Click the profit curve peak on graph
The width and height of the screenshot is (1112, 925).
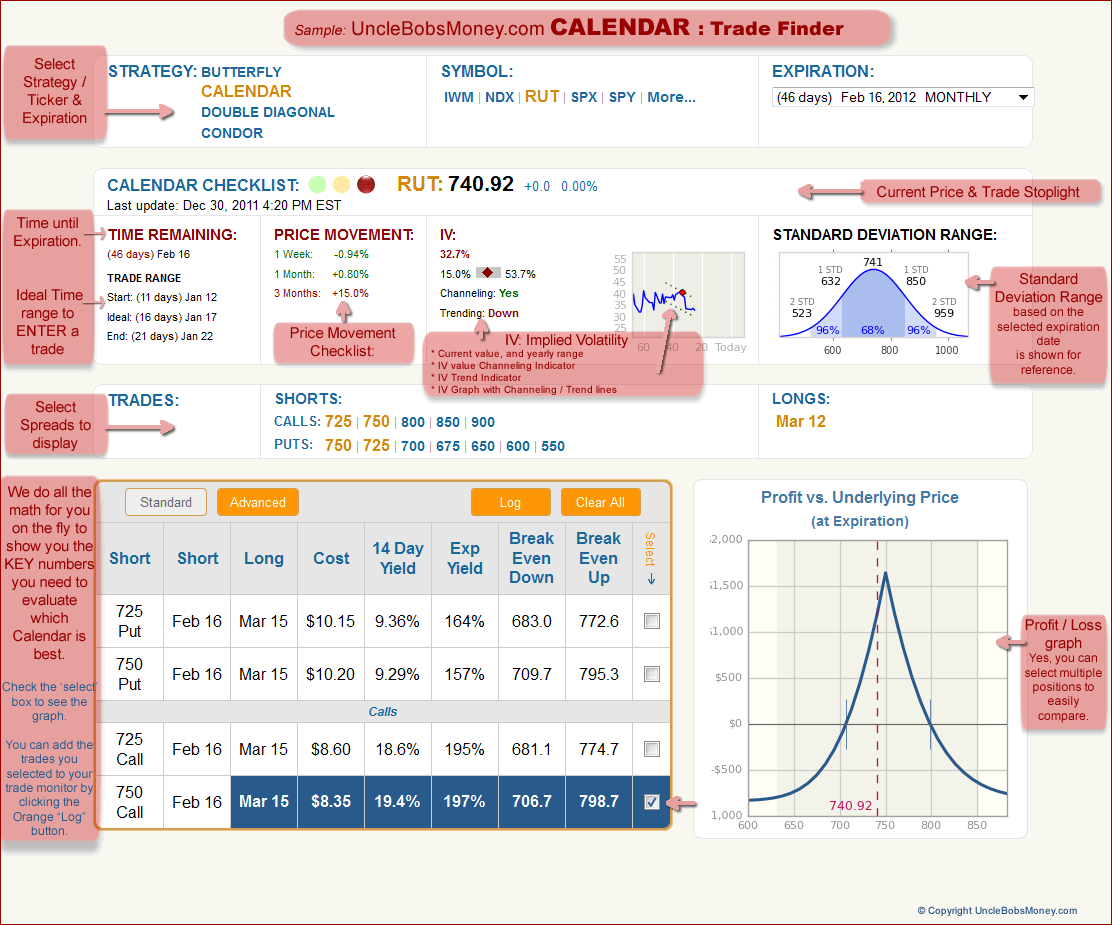(885, 573)
